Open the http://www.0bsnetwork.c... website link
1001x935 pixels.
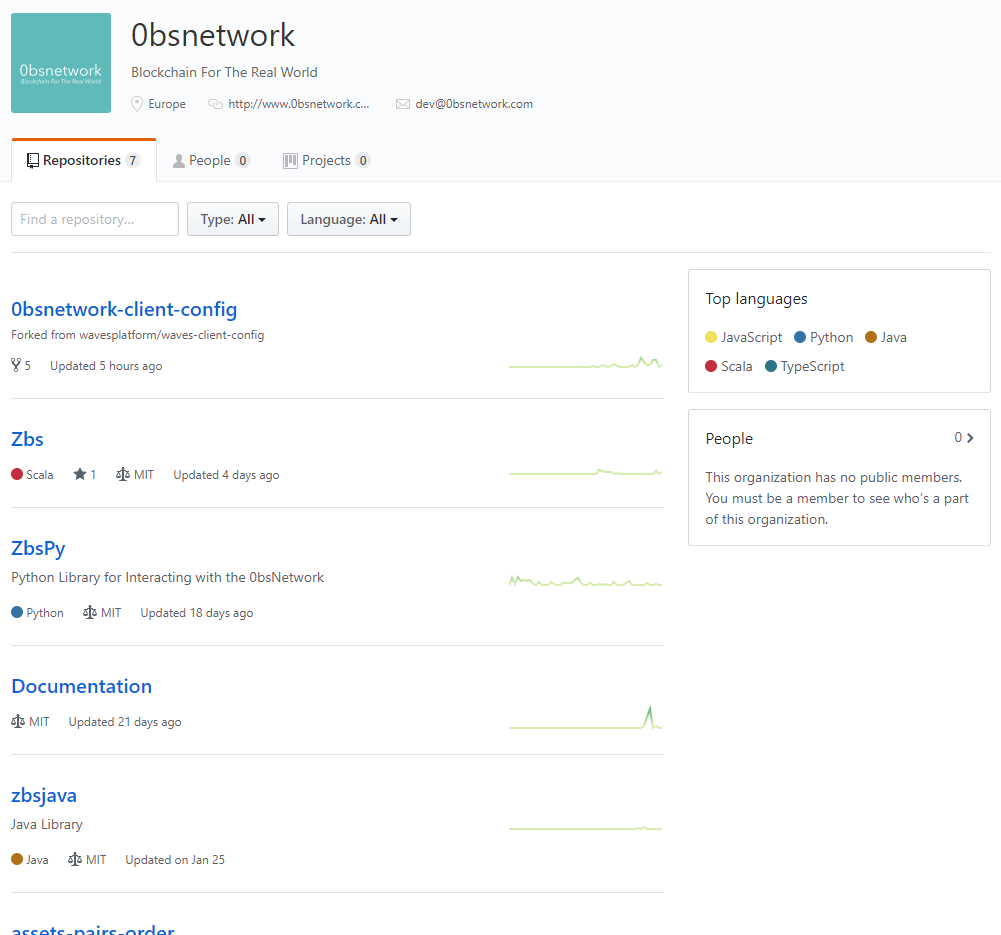coord(298,104)
